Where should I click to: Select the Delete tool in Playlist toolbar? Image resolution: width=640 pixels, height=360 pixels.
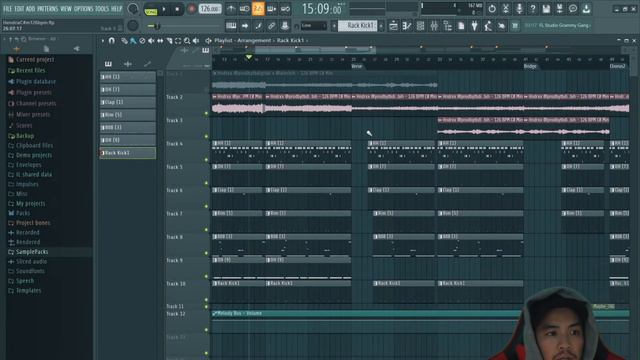[142, 41]
